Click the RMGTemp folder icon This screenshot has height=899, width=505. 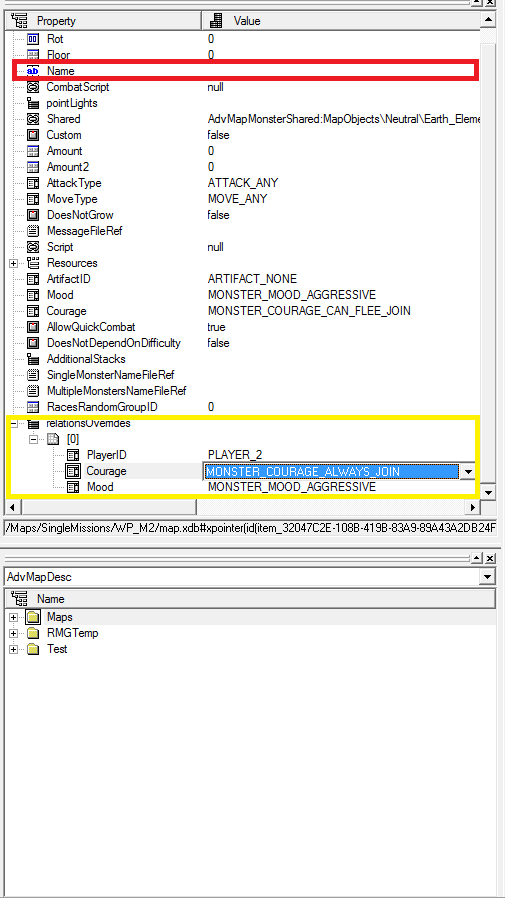coord(34,633)
